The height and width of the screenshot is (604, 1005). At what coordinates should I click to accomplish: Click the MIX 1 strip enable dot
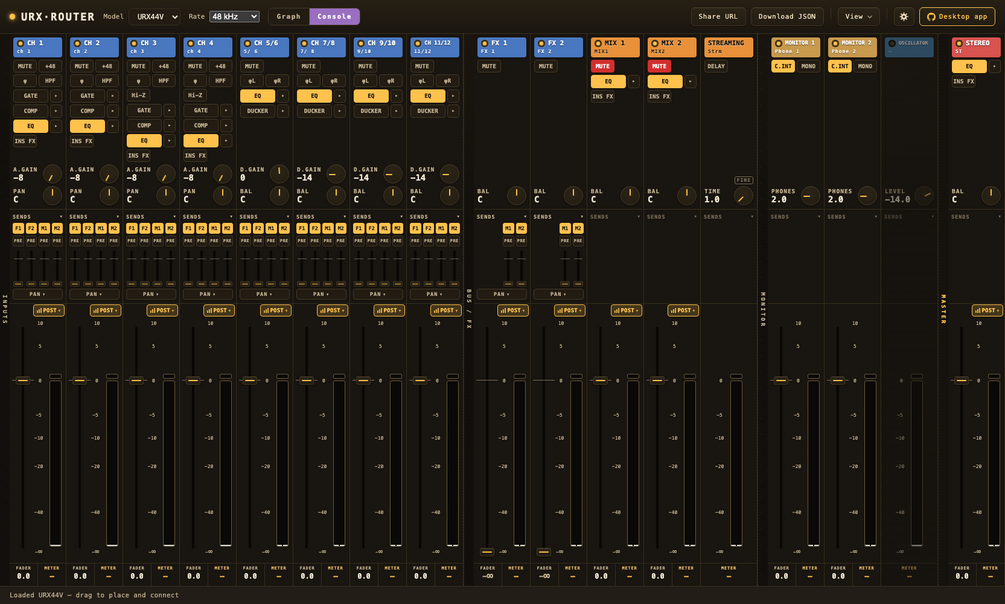pos(598,43)
